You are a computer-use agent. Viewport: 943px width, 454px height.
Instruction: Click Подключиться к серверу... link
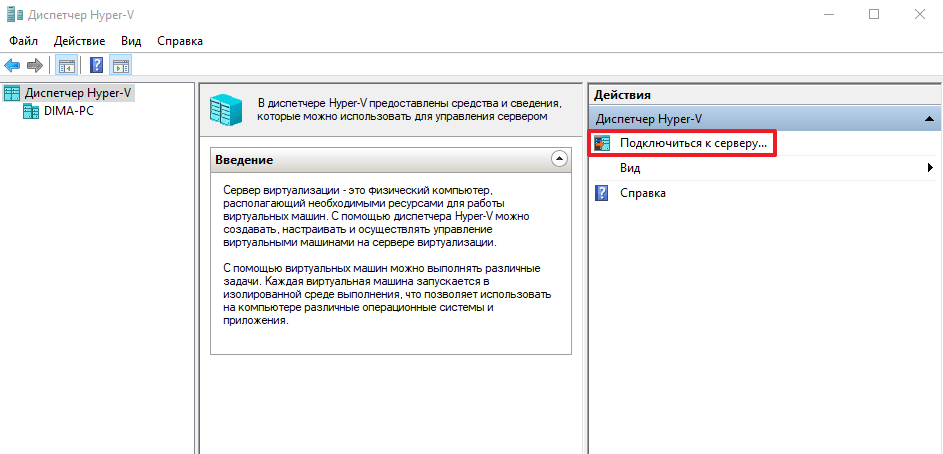pyautogui.click(x=693, y=144)
